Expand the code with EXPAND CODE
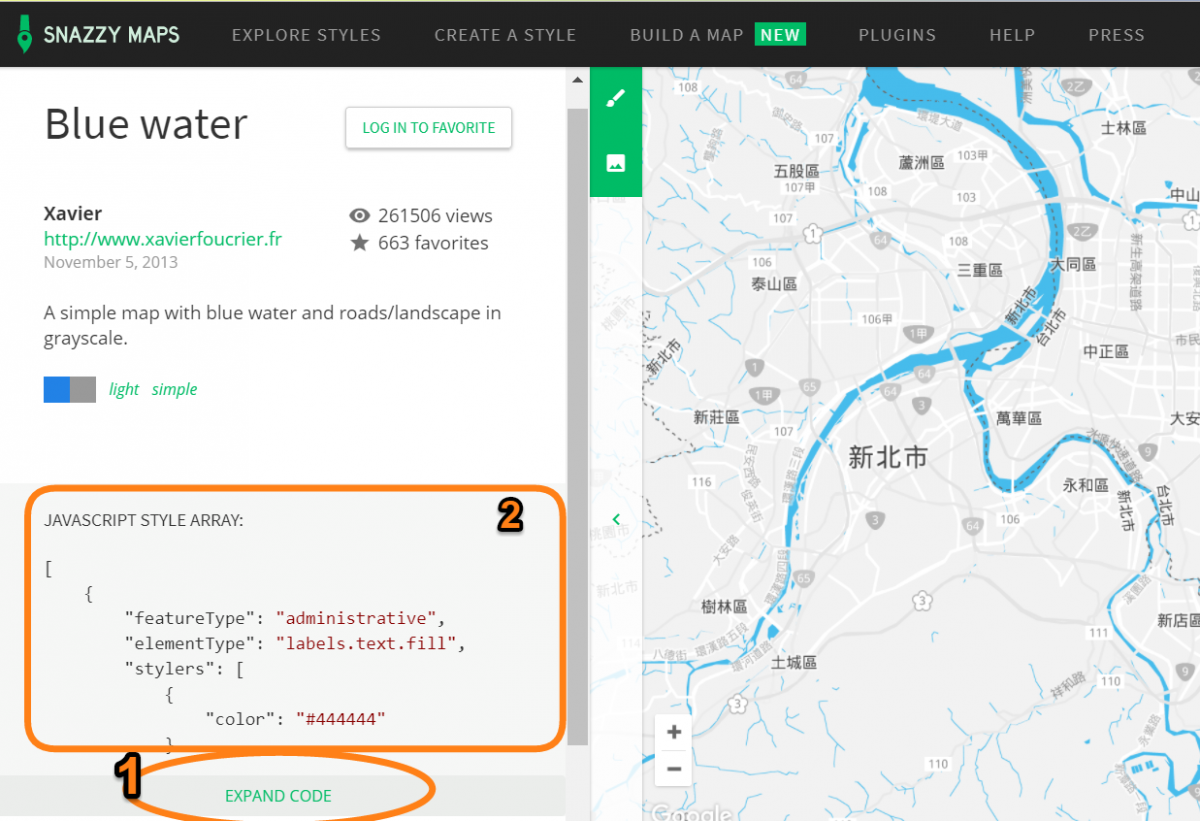This screenshot has height=821, width=1200. (x=278, y=795)
